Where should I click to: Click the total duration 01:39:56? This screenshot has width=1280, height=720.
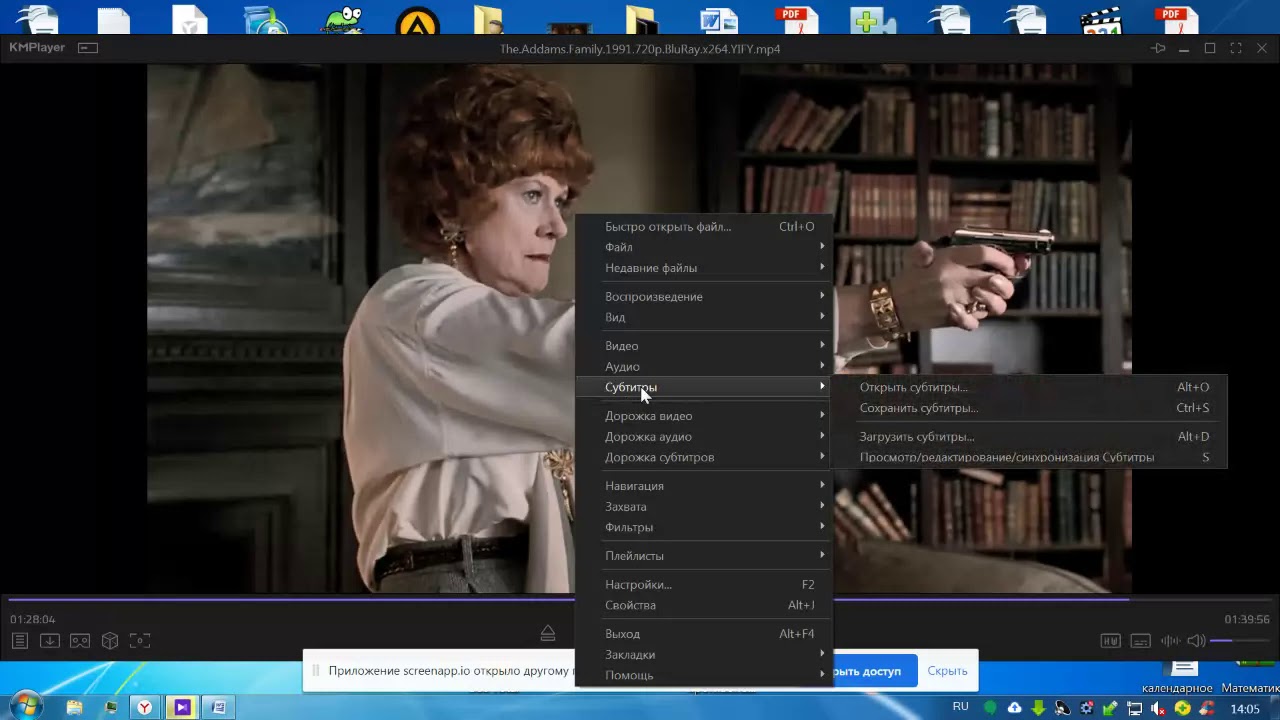click(x=1247, y=620)
